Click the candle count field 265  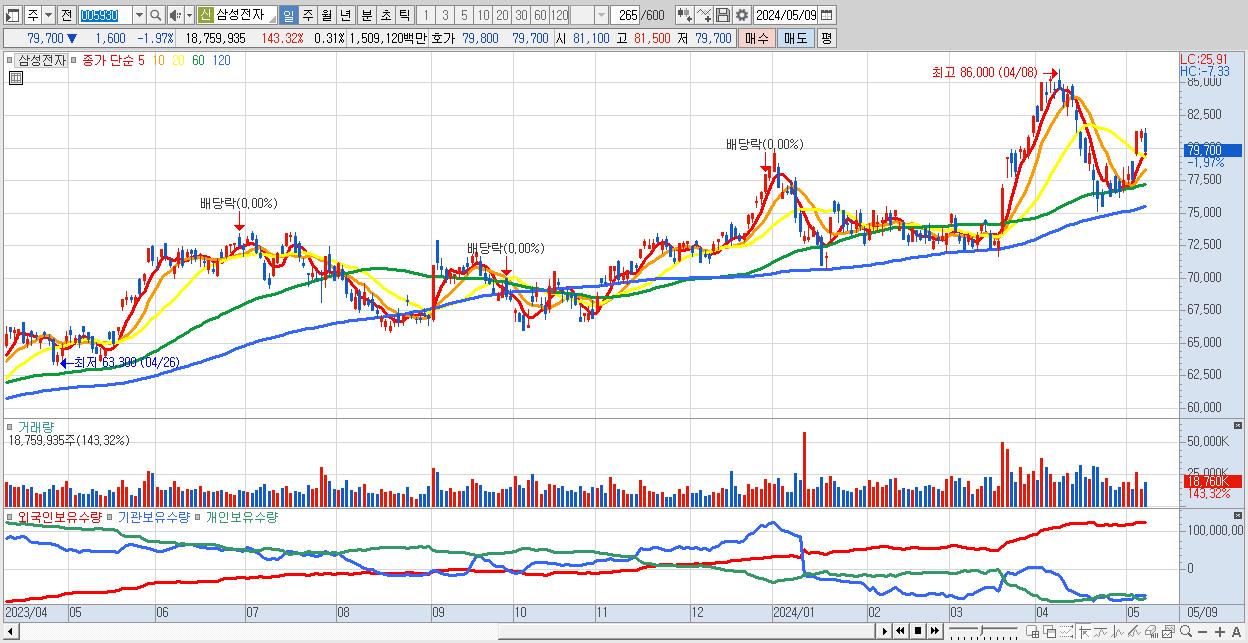coord(627,15)
